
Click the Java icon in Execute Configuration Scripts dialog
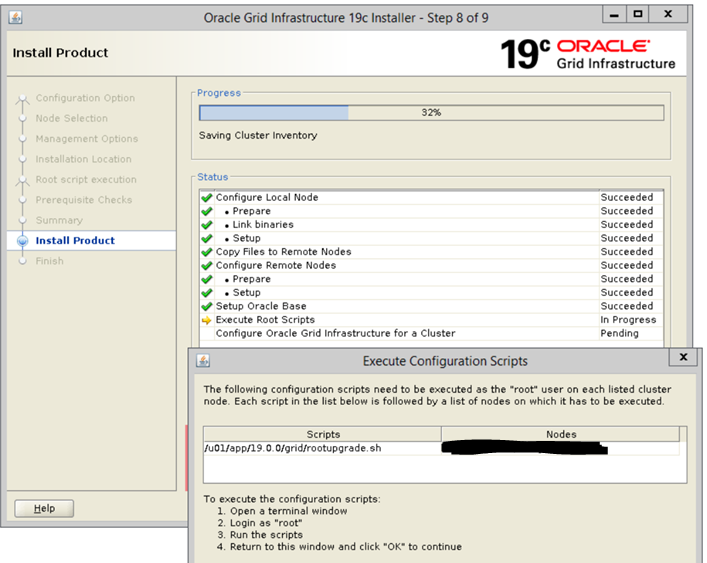(x=203, y=361)
